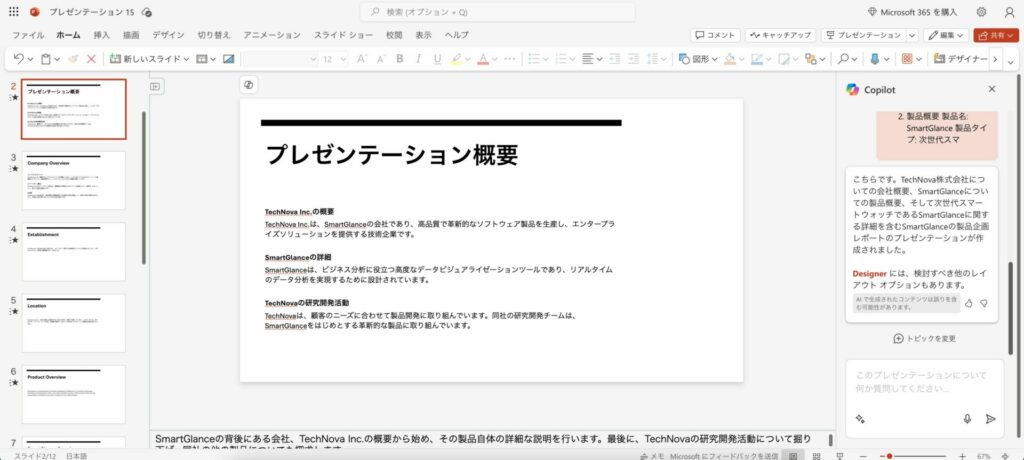Open the Editing (編集) mode dropdown
Screen dimensions: 1024x460
[946, 35]
